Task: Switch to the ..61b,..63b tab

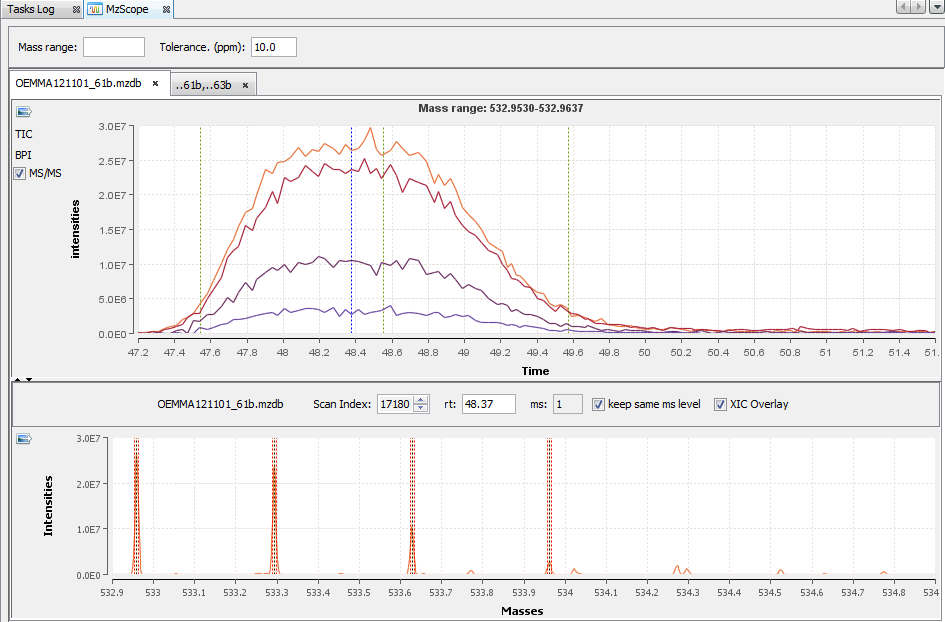Action: pyautogui.click(x=204, y=85)
